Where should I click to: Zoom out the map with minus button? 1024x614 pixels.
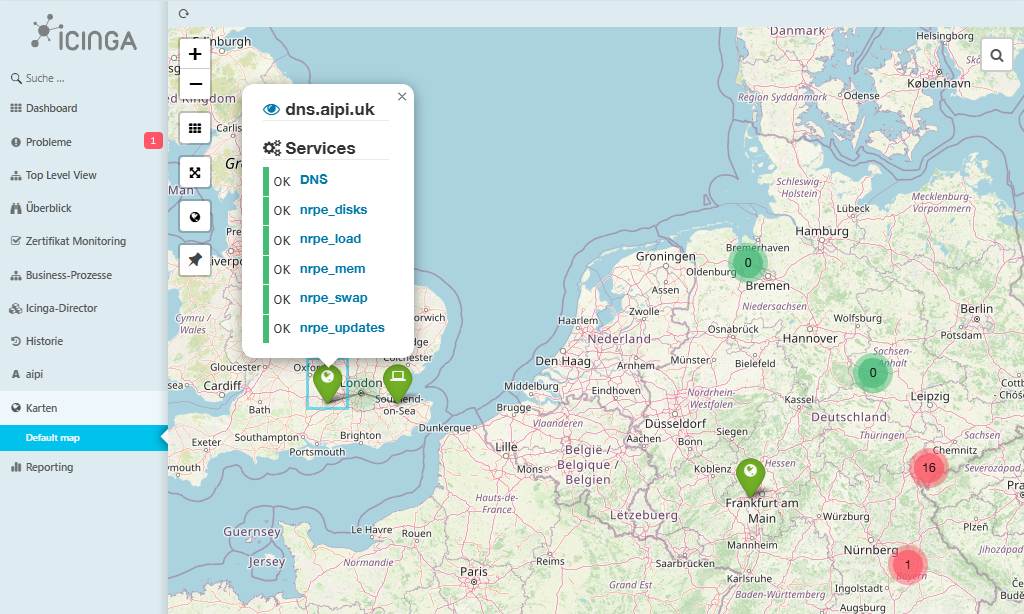coord(195,84)
